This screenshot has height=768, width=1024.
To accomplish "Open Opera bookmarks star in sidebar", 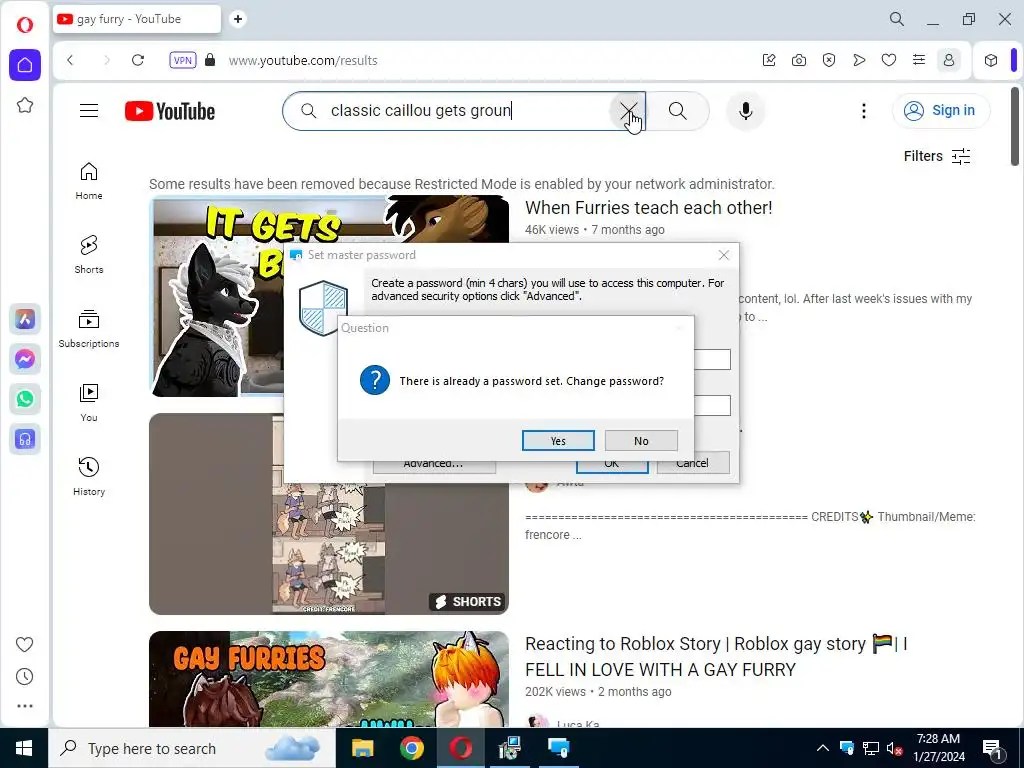I will click(x=25, y=105).
